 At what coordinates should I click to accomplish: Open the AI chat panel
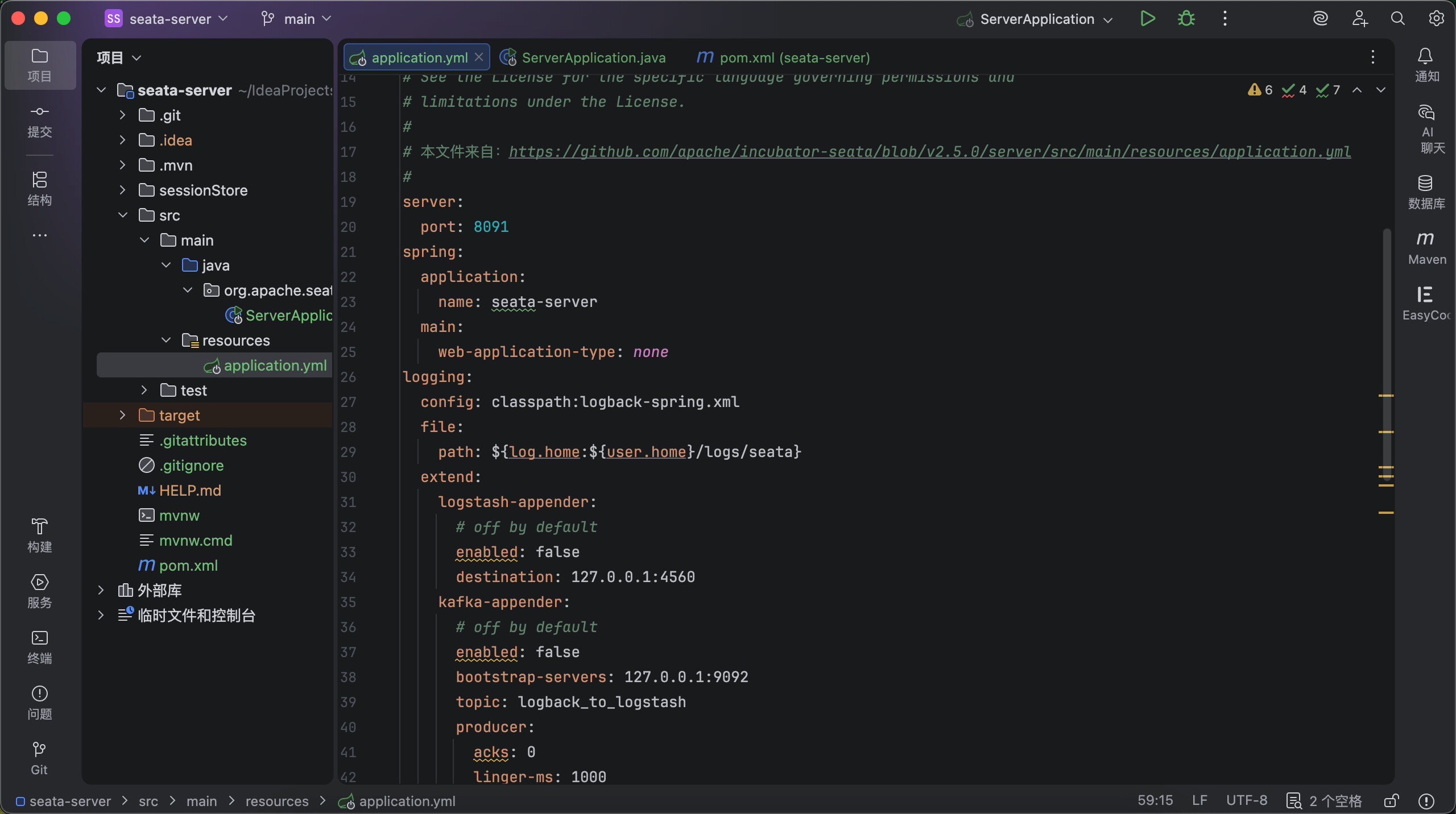pyautogui.click(x=1426, y=129)
